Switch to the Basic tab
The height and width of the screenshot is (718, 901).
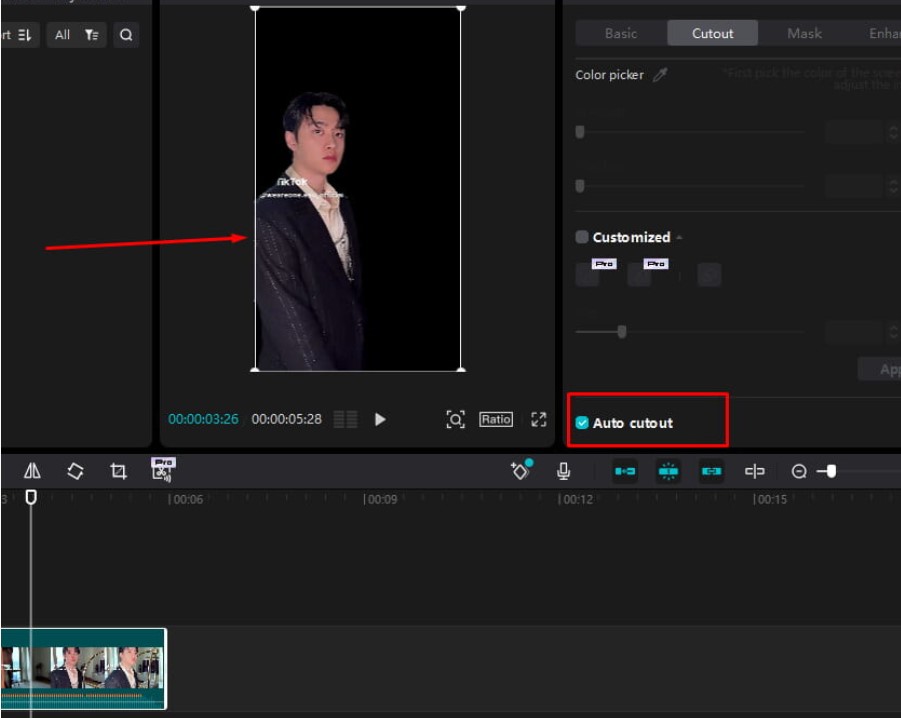click(x=618, y=33)
